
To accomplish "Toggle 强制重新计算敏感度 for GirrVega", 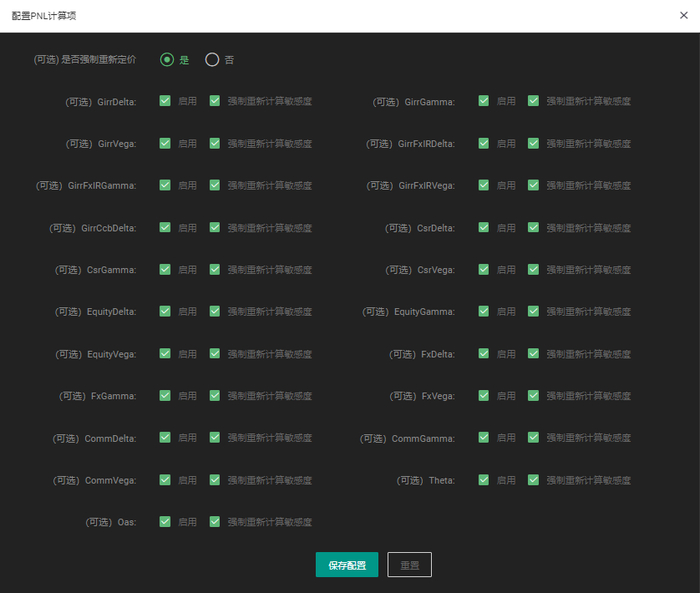I will 215,143.
